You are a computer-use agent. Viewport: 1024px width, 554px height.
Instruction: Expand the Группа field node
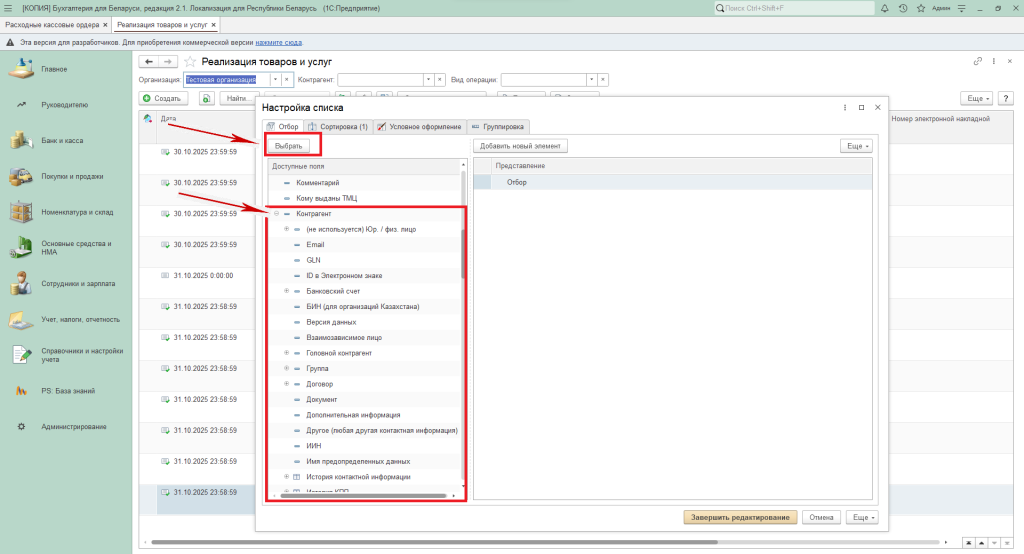pyautogui.click(x=286, y=369)
